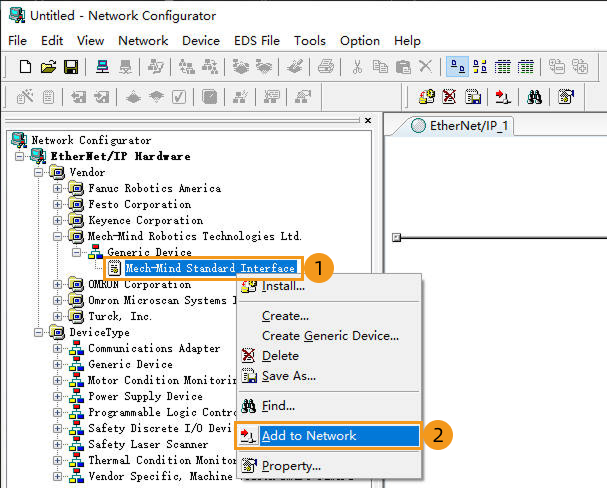Click the checkmark verify toolbar icon
Screen dimensions: 607x488
179,96
